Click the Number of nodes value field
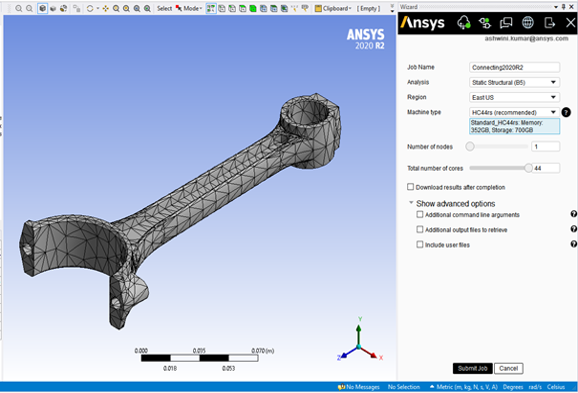Screen dimensions: 578x393 545,146
